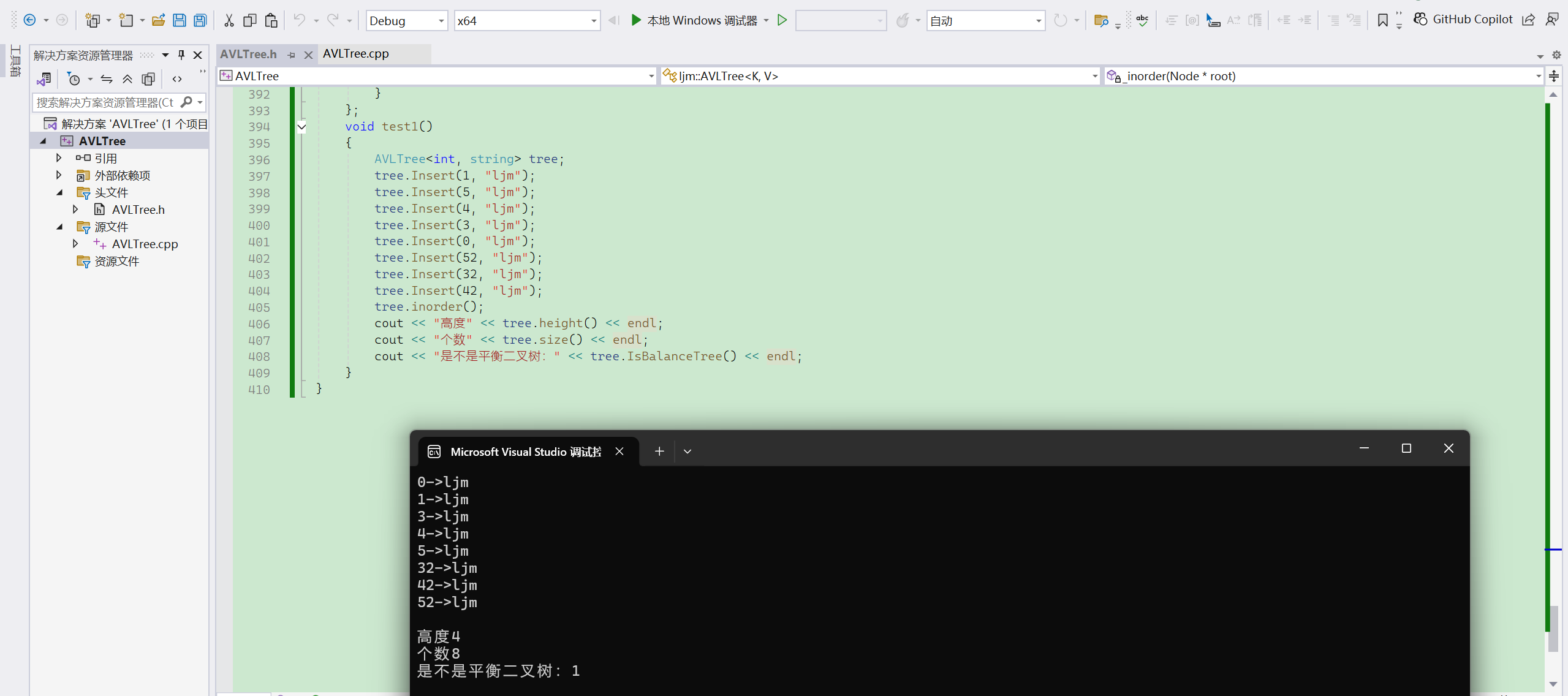Click the Open File folder icon
This screenshot has height=696, width=1568.
click(158, 20)
